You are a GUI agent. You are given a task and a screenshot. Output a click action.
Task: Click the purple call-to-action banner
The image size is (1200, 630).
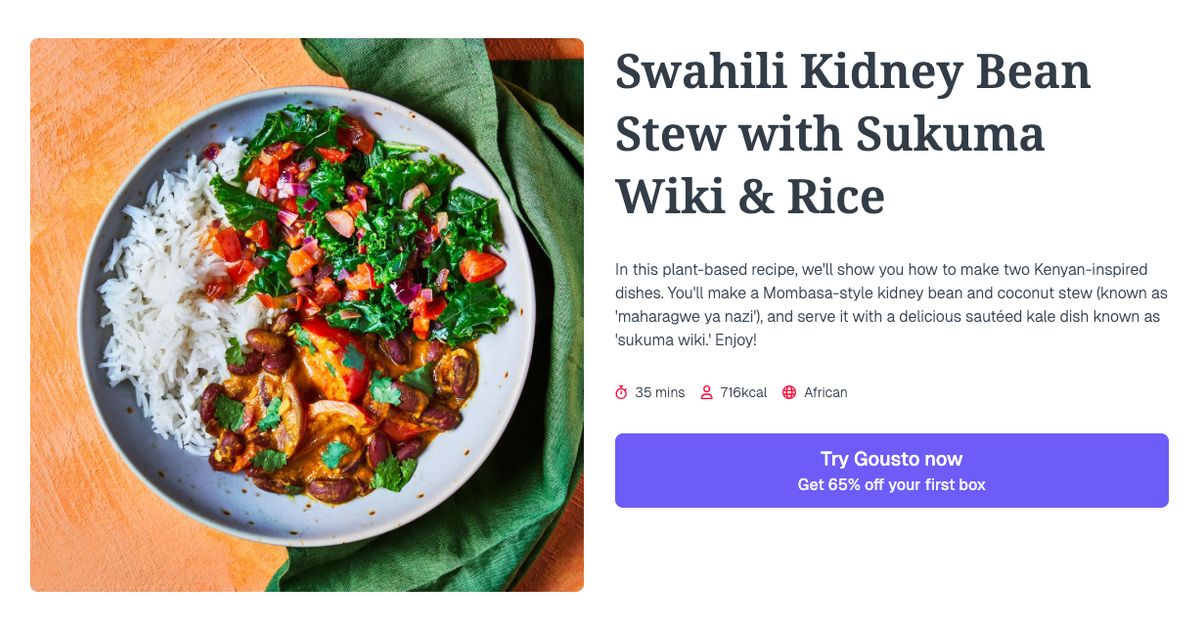[x=891, y=470]
